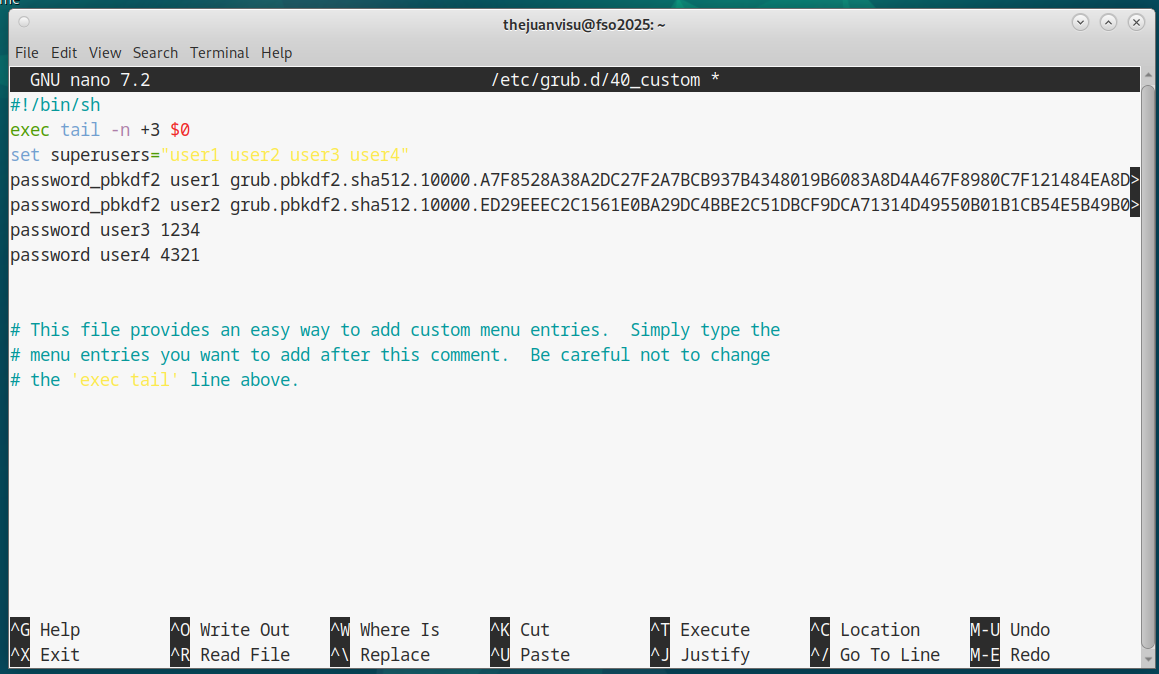The height and width of the screenshot is (674, 1159).
Task: Place cursor on the "password user3 1234" line
Action: [x=104, y=230]
